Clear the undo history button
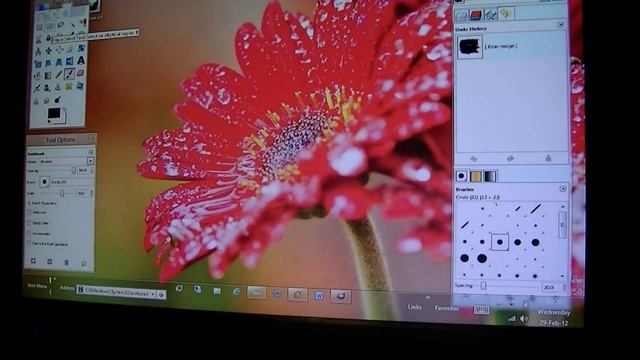The image size is (640, 360). (549, 158)
